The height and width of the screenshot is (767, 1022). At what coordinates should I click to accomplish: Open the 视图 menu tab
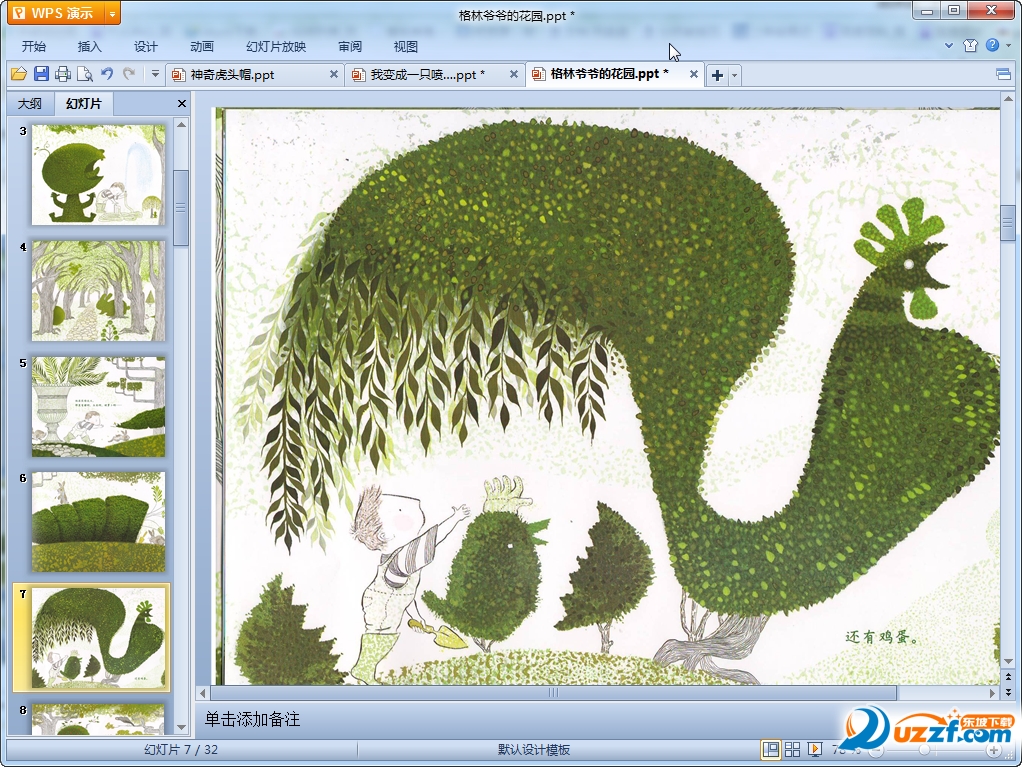[405, 46]
